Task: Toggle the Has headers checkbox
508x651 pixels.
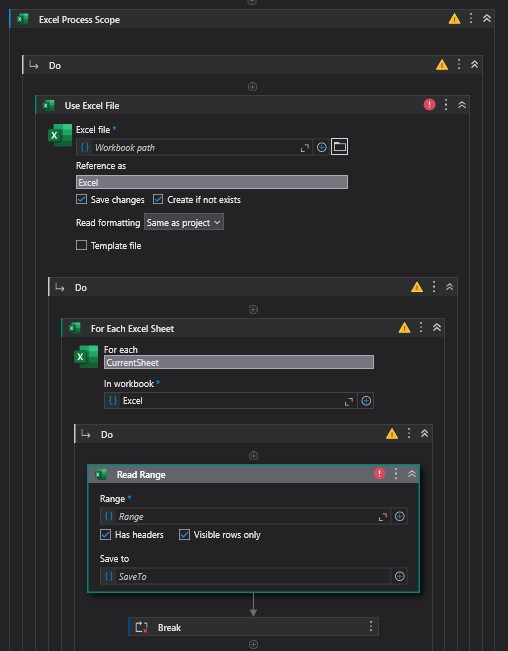Action: click(105, 534)
